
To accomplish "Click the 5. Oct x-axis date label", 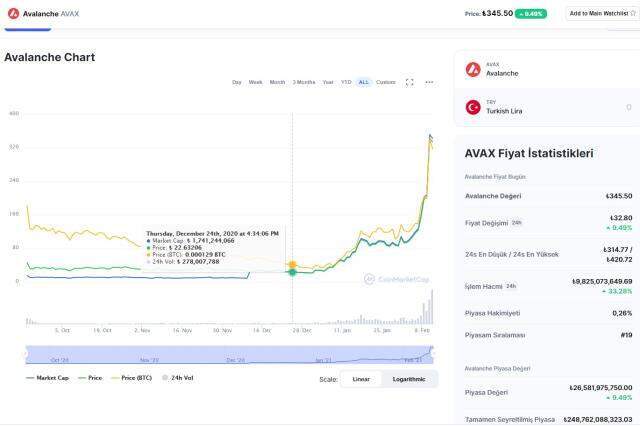I will [x=62, y=330].
